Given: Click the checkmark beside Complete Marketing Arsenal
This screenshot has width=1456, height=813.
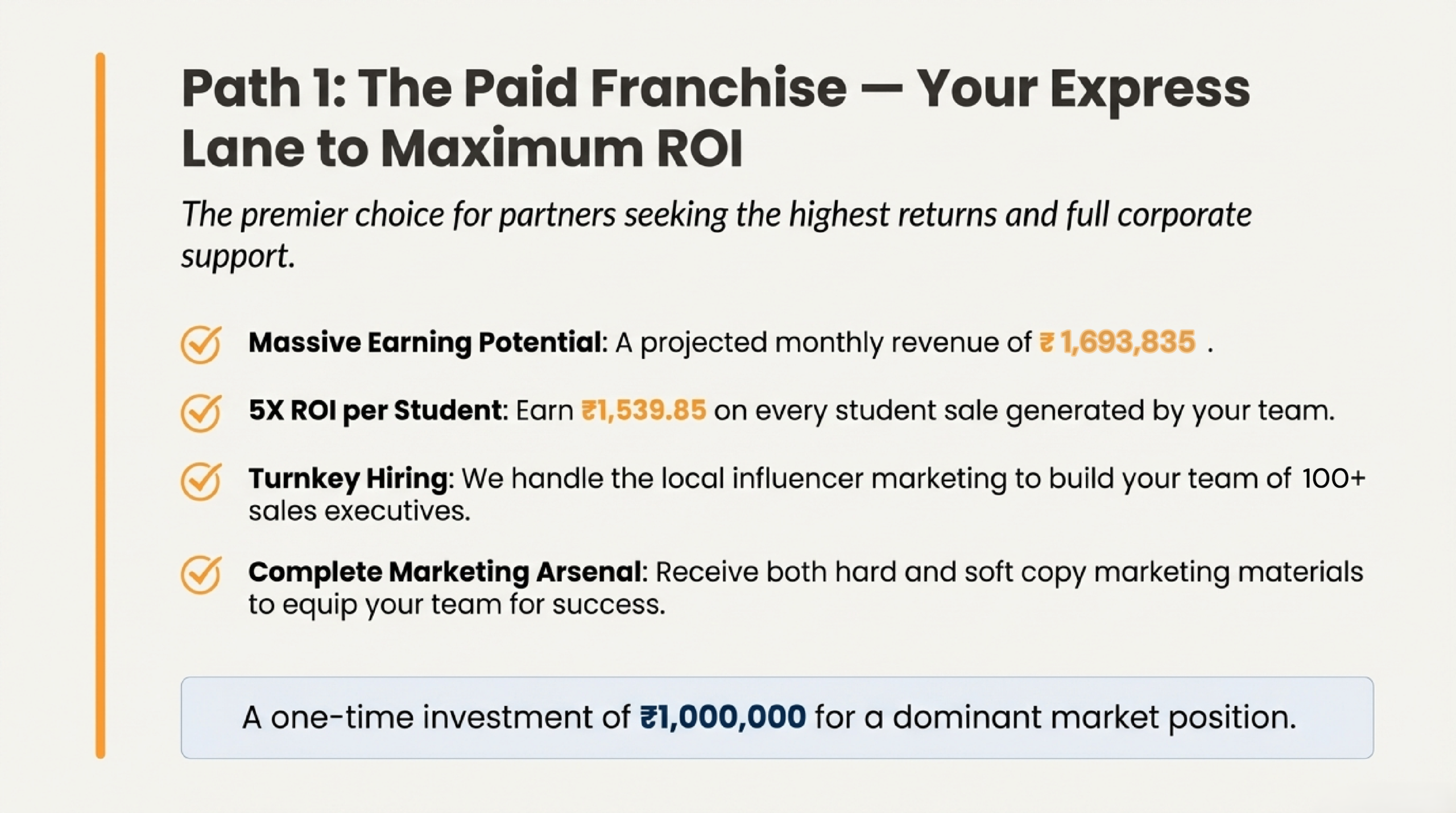Looking at the screenshot, I should pyautogui.click(x=200, y=575).
